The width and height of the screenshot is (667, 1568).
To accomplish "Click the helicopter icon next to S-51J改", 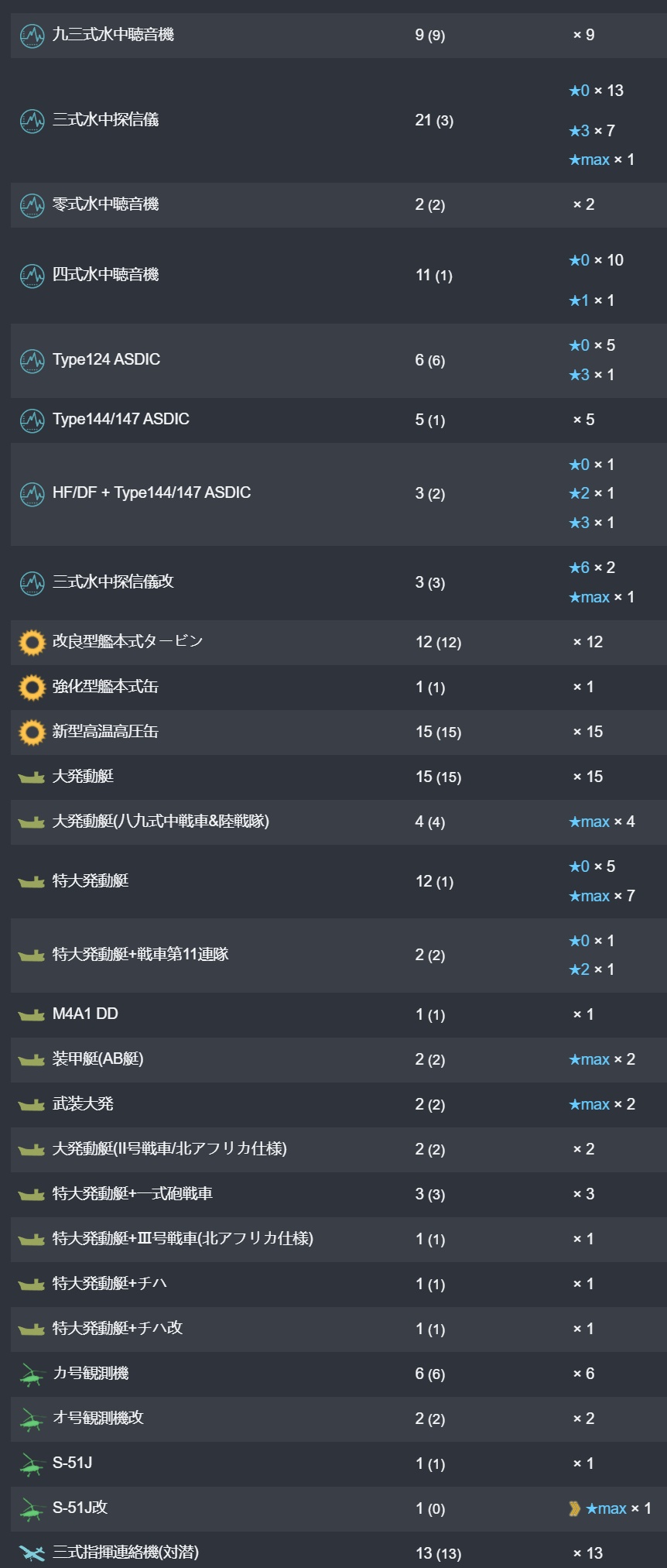I will click(32, 1509).
